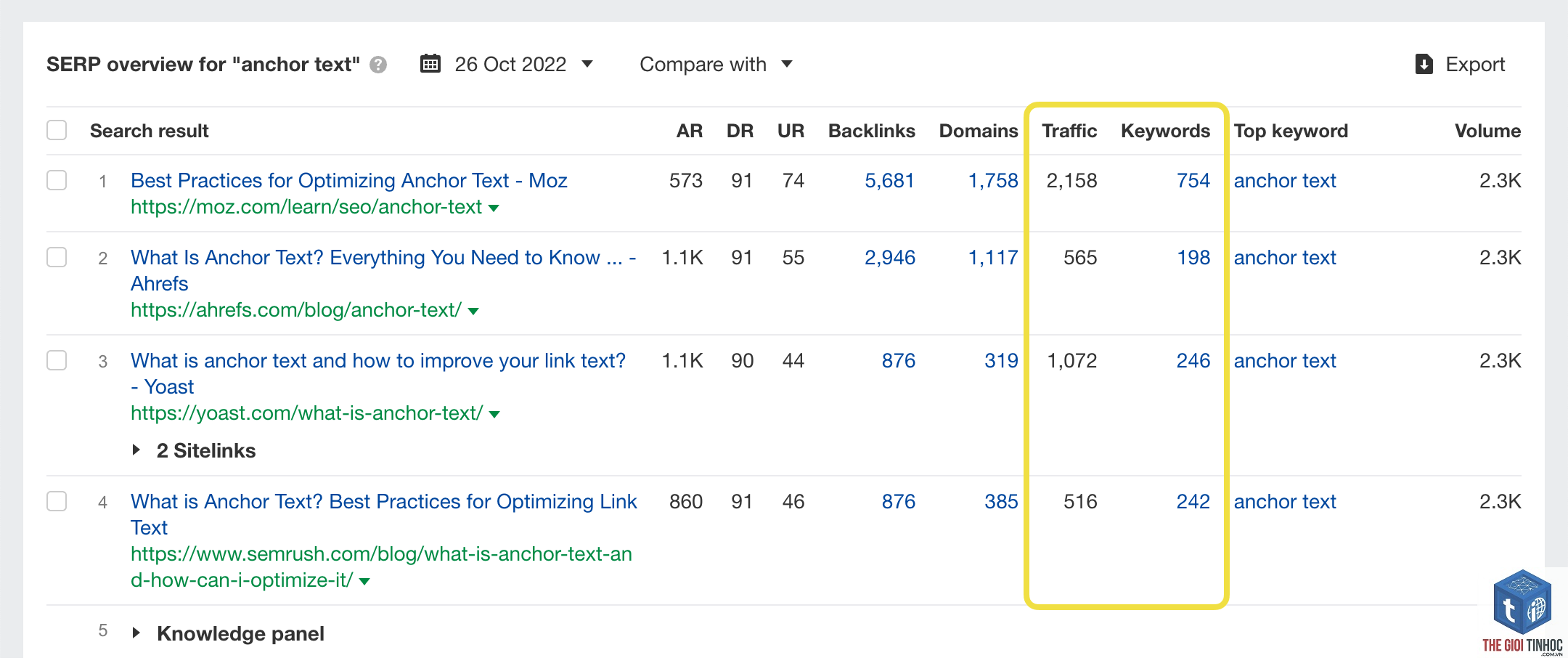Viewport: 1568px width, 658px height.
Task: Check the box for the Moz result row
Action: (x=57, y=179)
